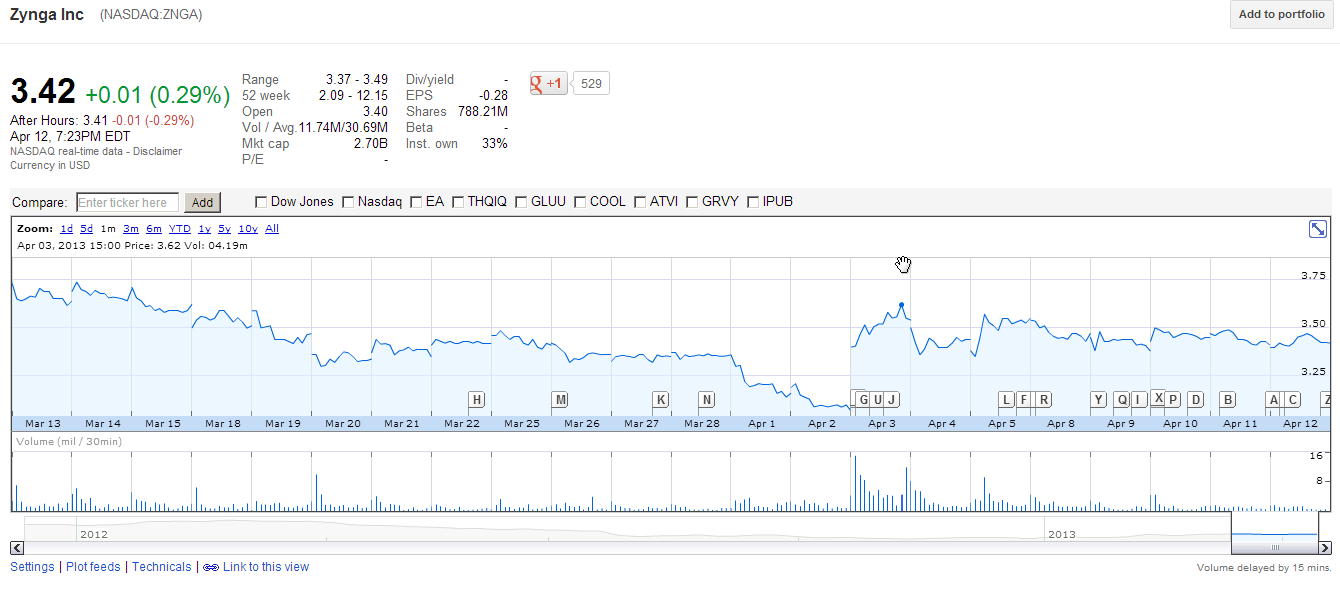Enable the Dow Jones comparison checkbox
This screenshot has width=1340, height=593.
pos(262,202)
